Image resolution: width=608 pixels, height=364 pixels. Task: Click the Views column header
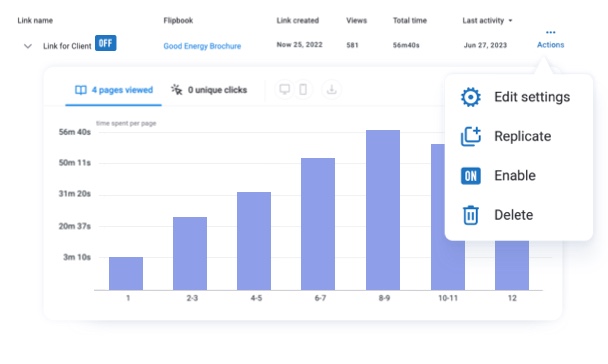[x=356, y=21]
